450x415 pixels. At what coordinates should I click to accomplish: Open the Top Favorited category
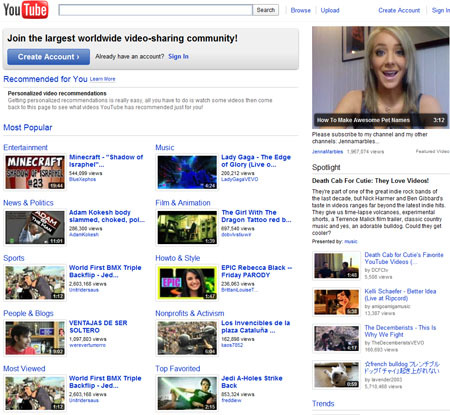[x=178, y=369]
